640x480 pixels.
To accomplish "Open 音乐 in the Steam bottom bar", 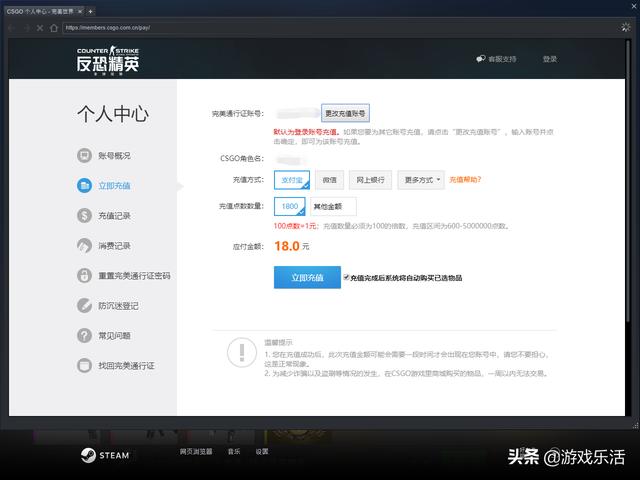I will pyautogui.click(x=234, y=451).
